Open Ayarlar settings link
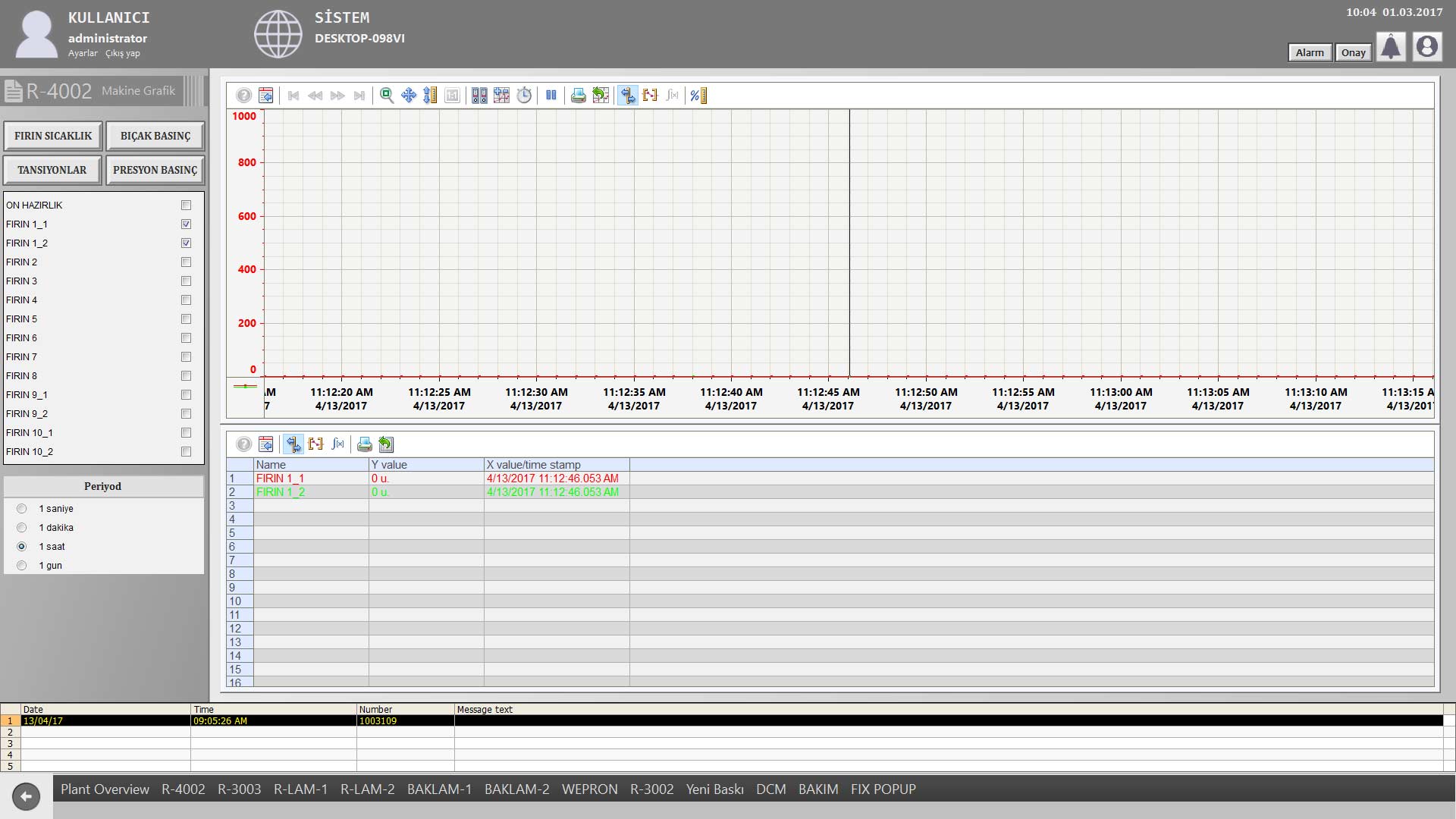 [83, 53]
